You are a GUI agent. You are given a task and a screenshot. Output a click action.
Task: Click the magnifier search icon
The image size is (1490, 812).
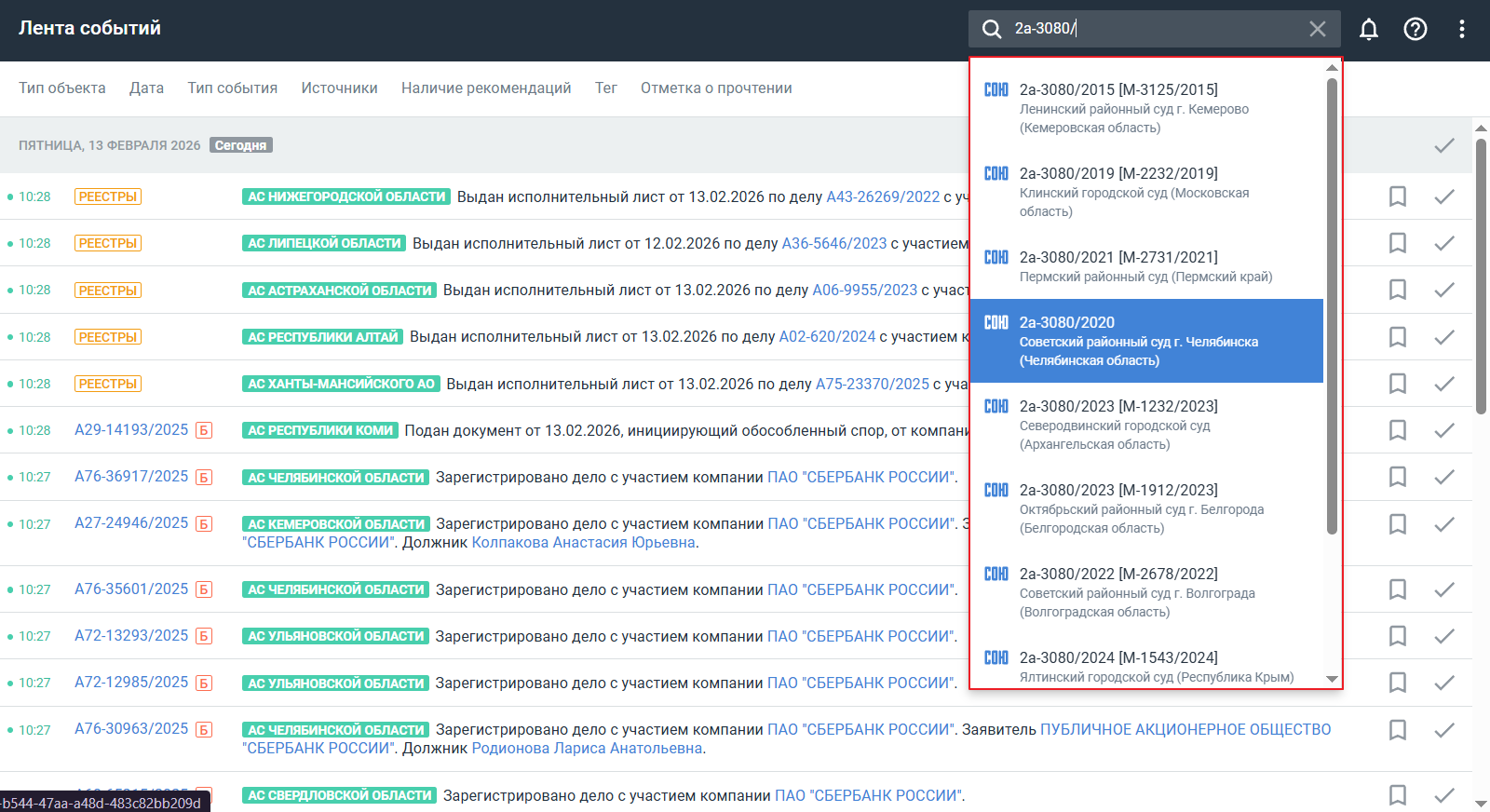[992, 29]
